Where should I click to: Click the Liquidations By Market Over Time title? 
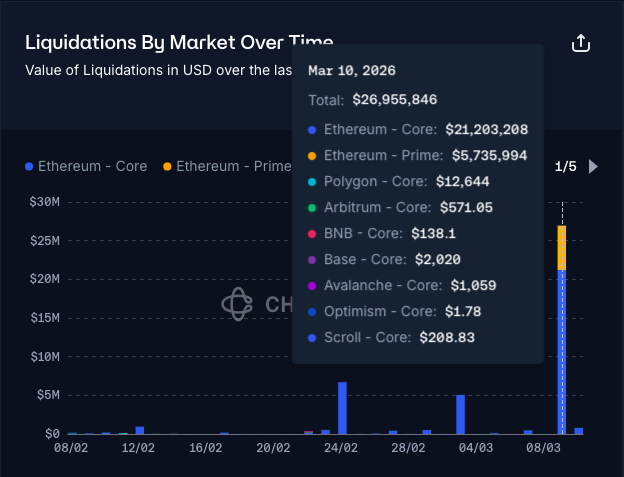(x=178, y=43)
